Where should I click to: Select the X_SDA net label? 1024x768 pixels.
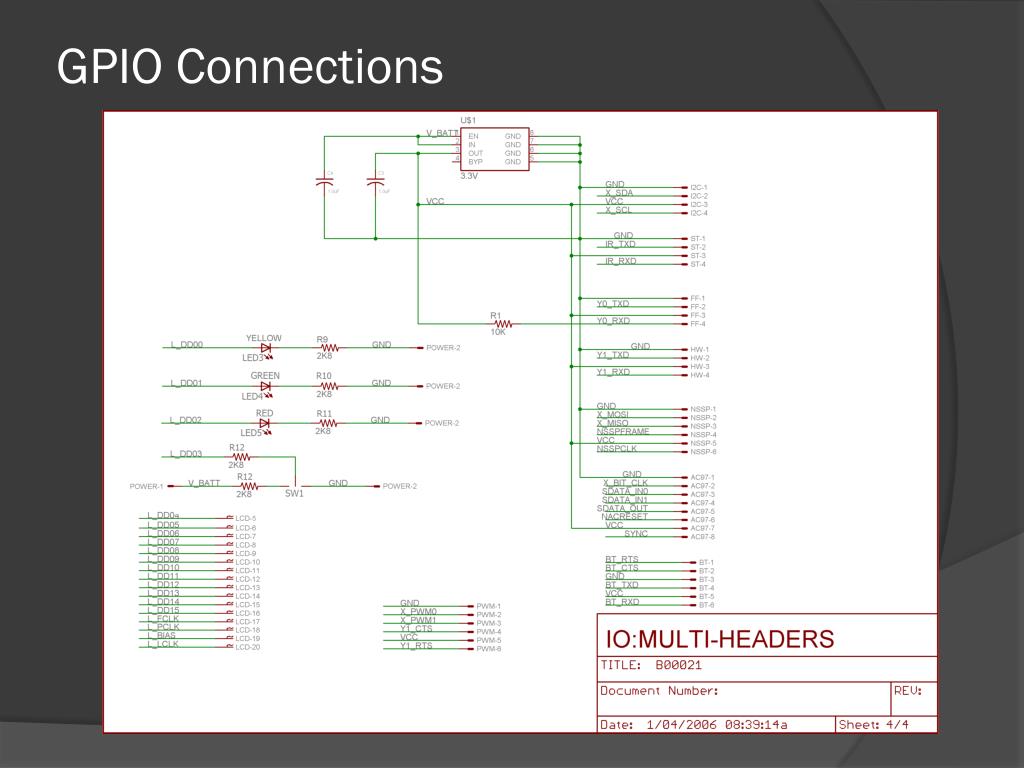point(618,193)
